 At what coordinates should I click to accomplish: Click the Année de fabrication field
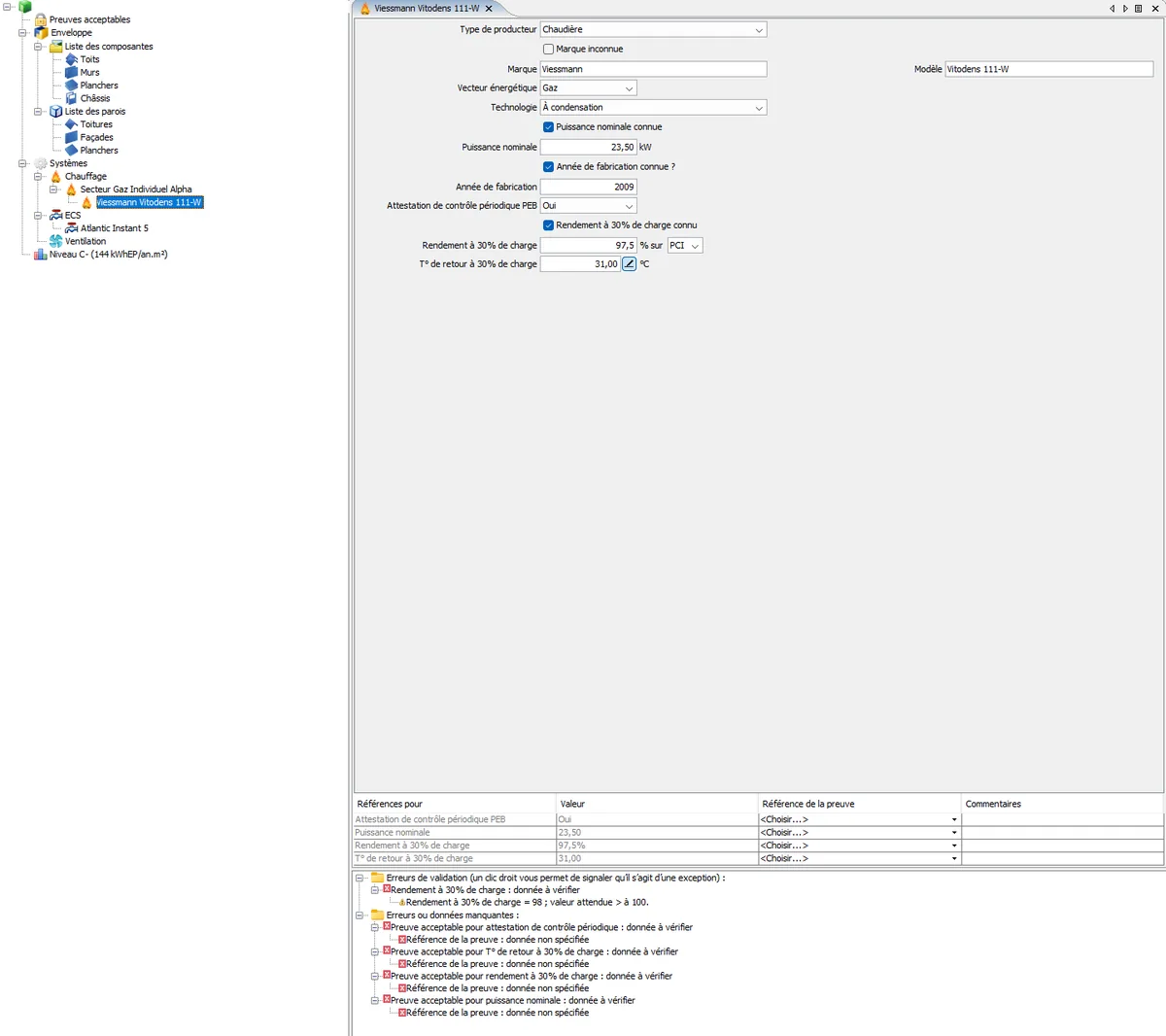pos(588,187)
